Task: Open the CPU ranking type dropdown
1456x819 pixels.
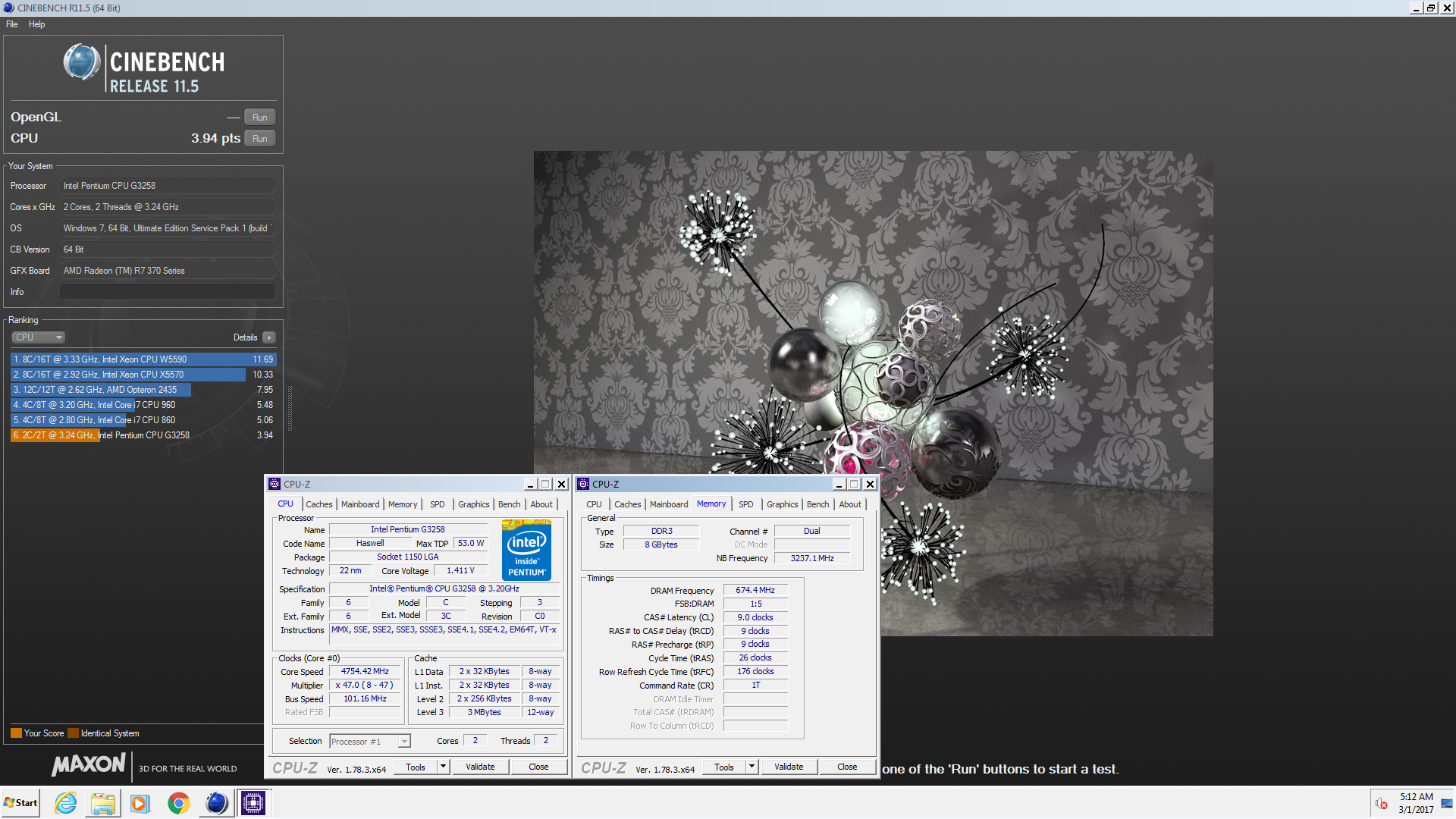Action: (38, 337)
